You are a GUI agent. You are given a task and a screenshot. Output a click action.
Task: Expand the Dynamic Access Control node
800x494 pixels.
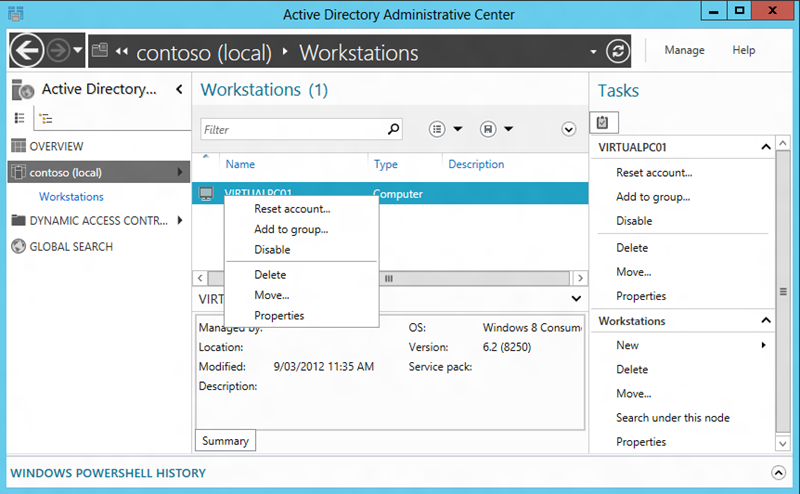[x=180, y=221]
